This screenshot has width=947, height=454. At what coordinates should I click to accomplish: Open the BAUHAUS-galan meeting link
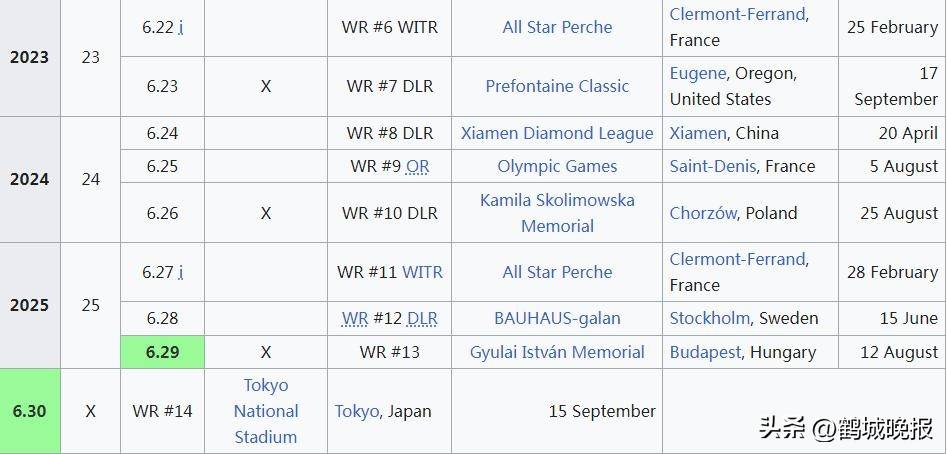pyautogui.click(x=557, y=318)
